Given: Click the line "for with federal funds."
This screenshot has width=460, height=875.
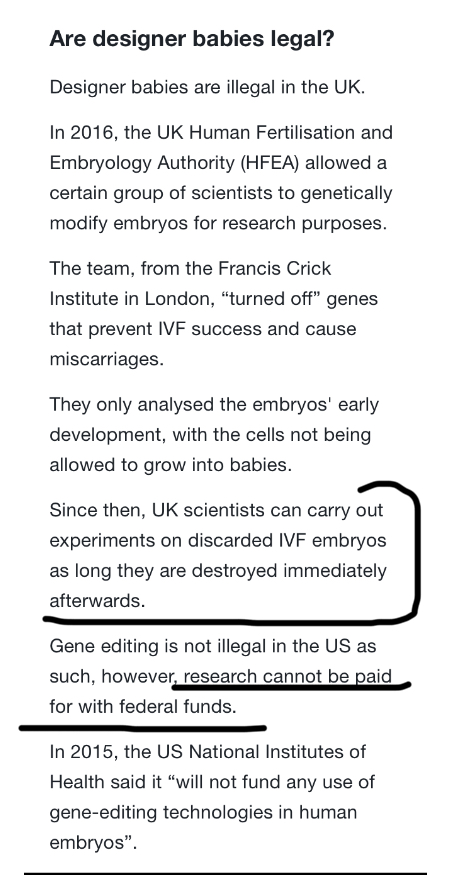Looking at the screenshot, I should pyautogui.click(x=143, y=706).
